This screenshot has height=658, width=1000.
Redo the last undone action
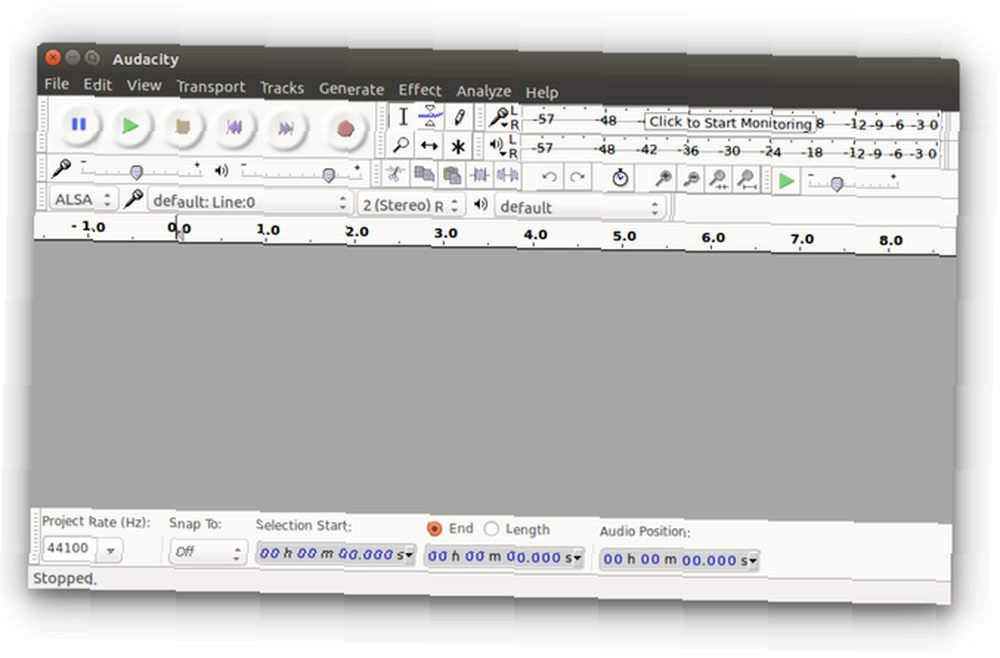click(x=577, y=177)
